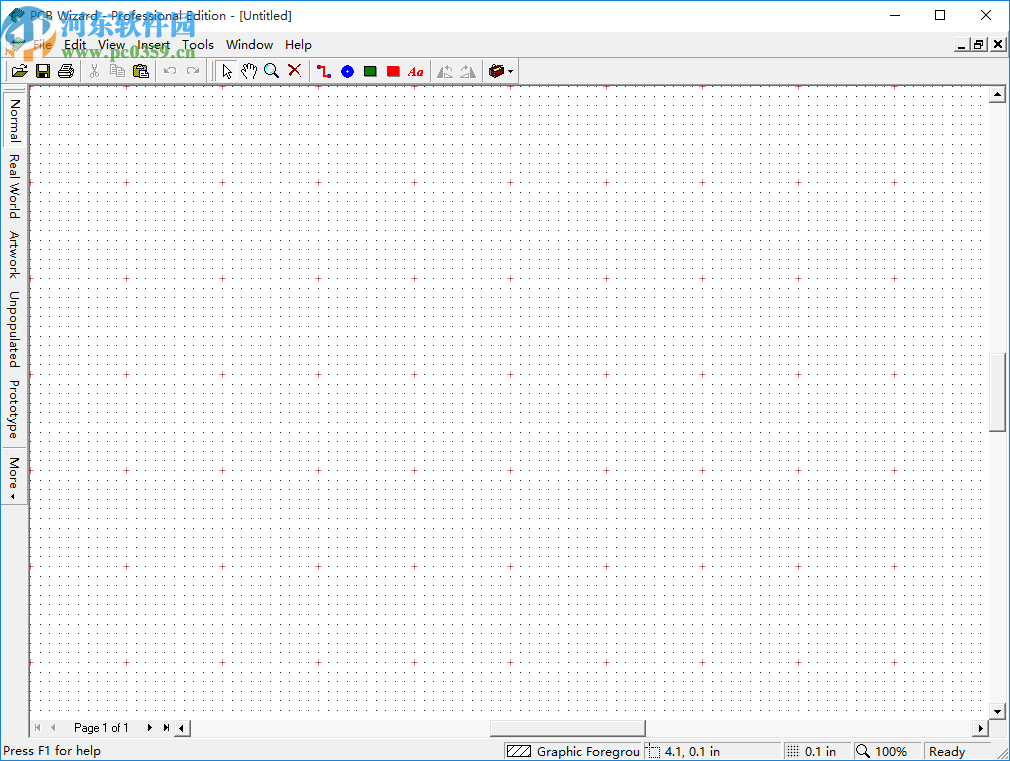Select the Aa text label tool
The image size is (1010, 761).
point(416,71)
